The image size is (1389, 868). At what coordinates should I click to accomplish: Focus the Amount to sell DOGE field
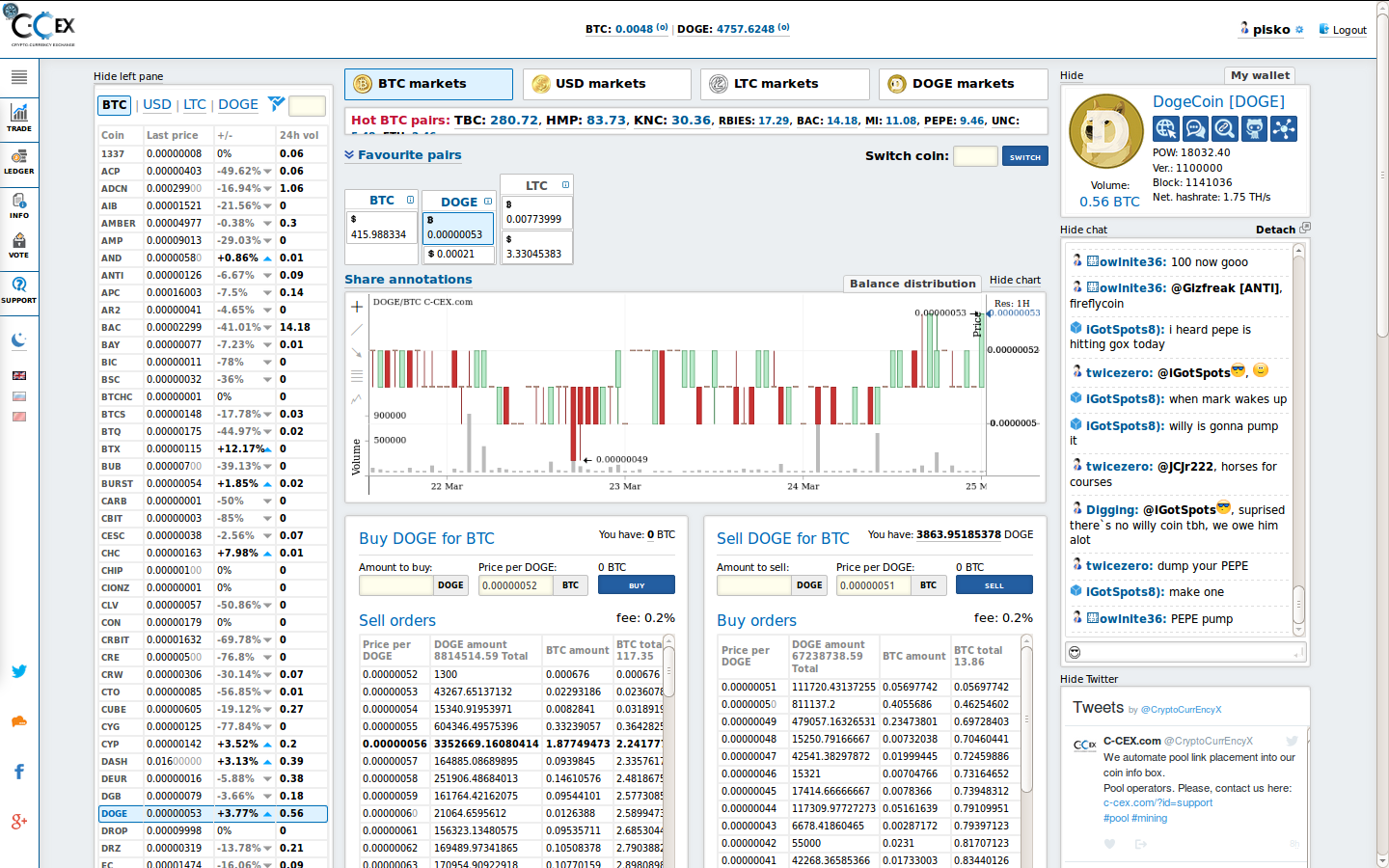[x=753, y=585]
